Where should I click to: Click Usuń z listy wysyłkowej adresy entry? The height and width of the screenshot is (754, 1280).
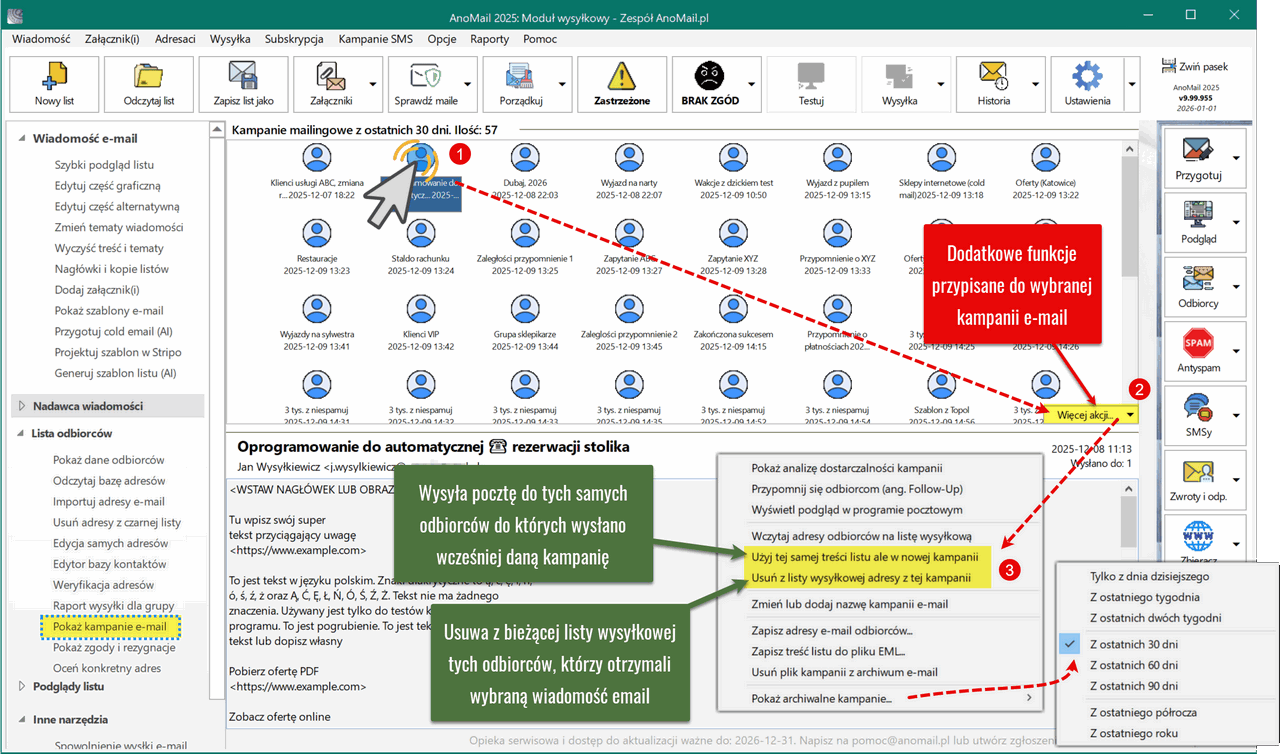click(861, 577)
